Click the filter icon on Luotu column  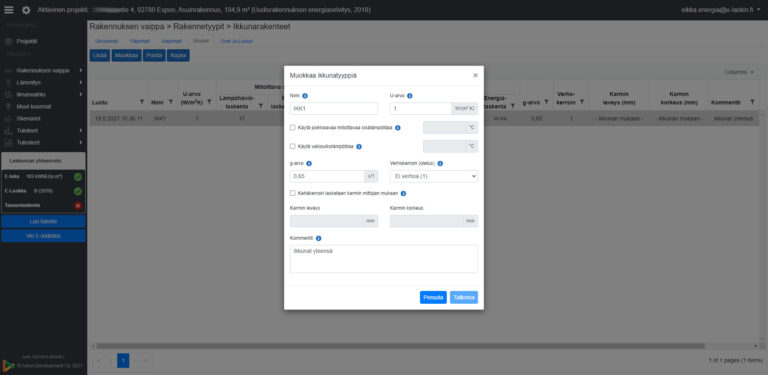point(142,102)
